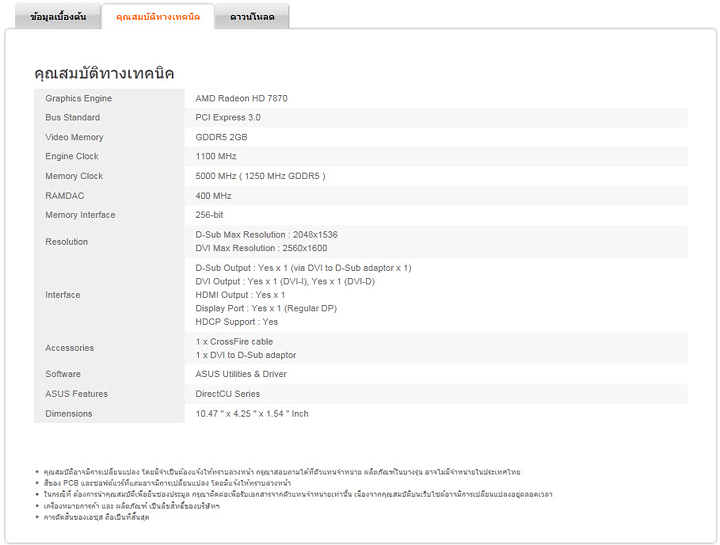Select the ASUS Utilities & Driver value
This screenshot has width=720, height=545.
(241, 374)
